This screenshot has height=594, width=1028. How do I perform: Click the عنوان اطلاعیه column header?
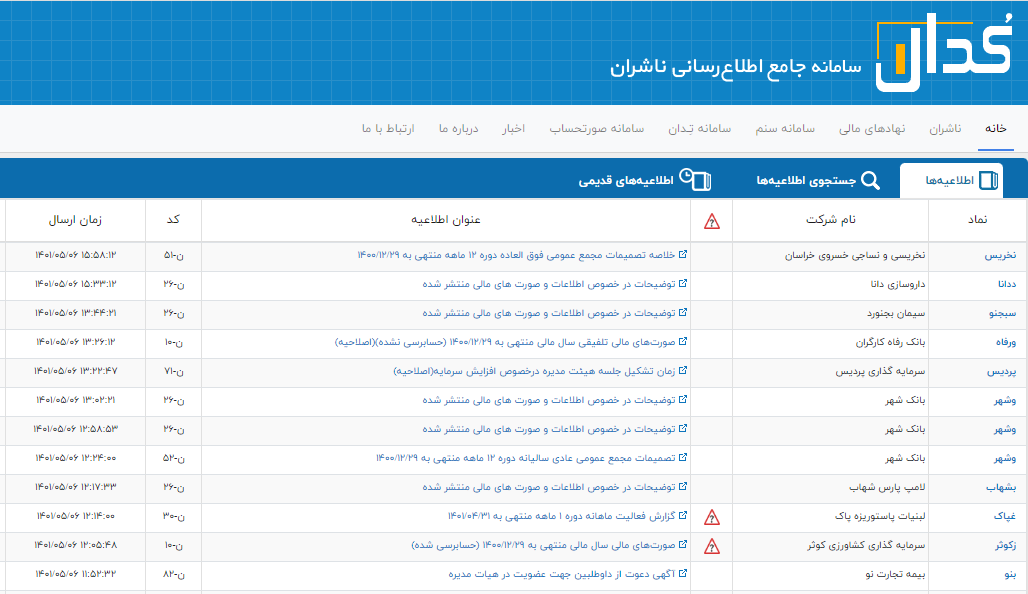(446, 220)
